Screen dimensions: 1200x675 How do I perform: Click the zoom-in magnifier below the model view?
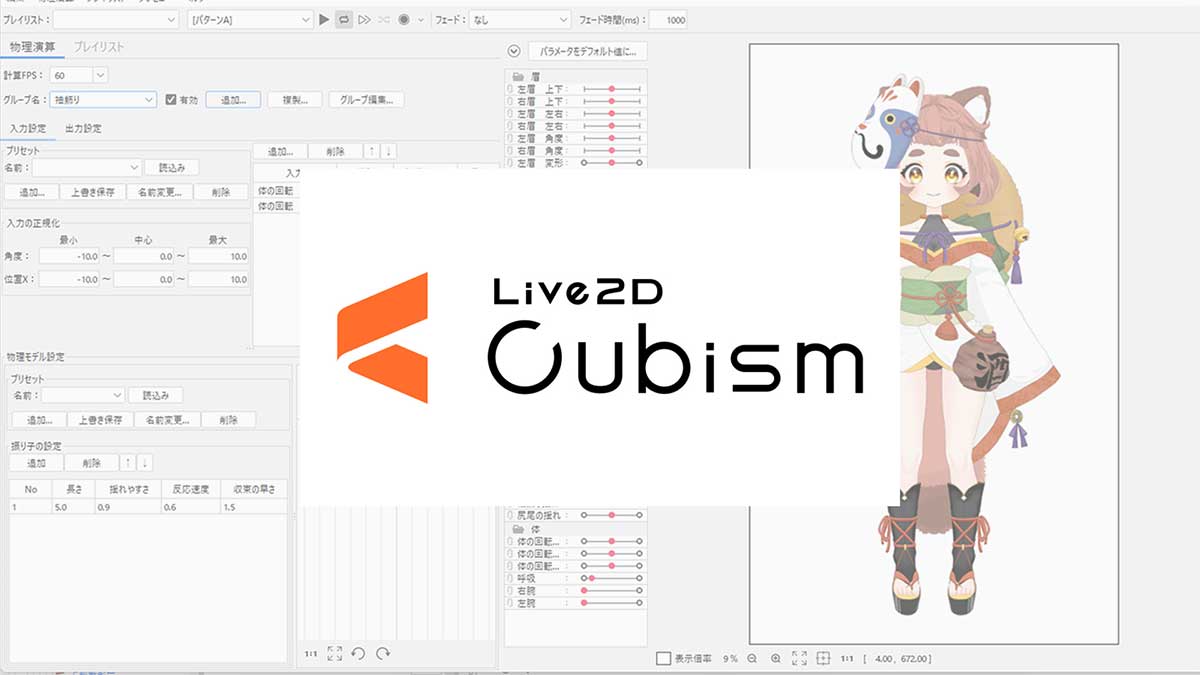pos(776,658)
